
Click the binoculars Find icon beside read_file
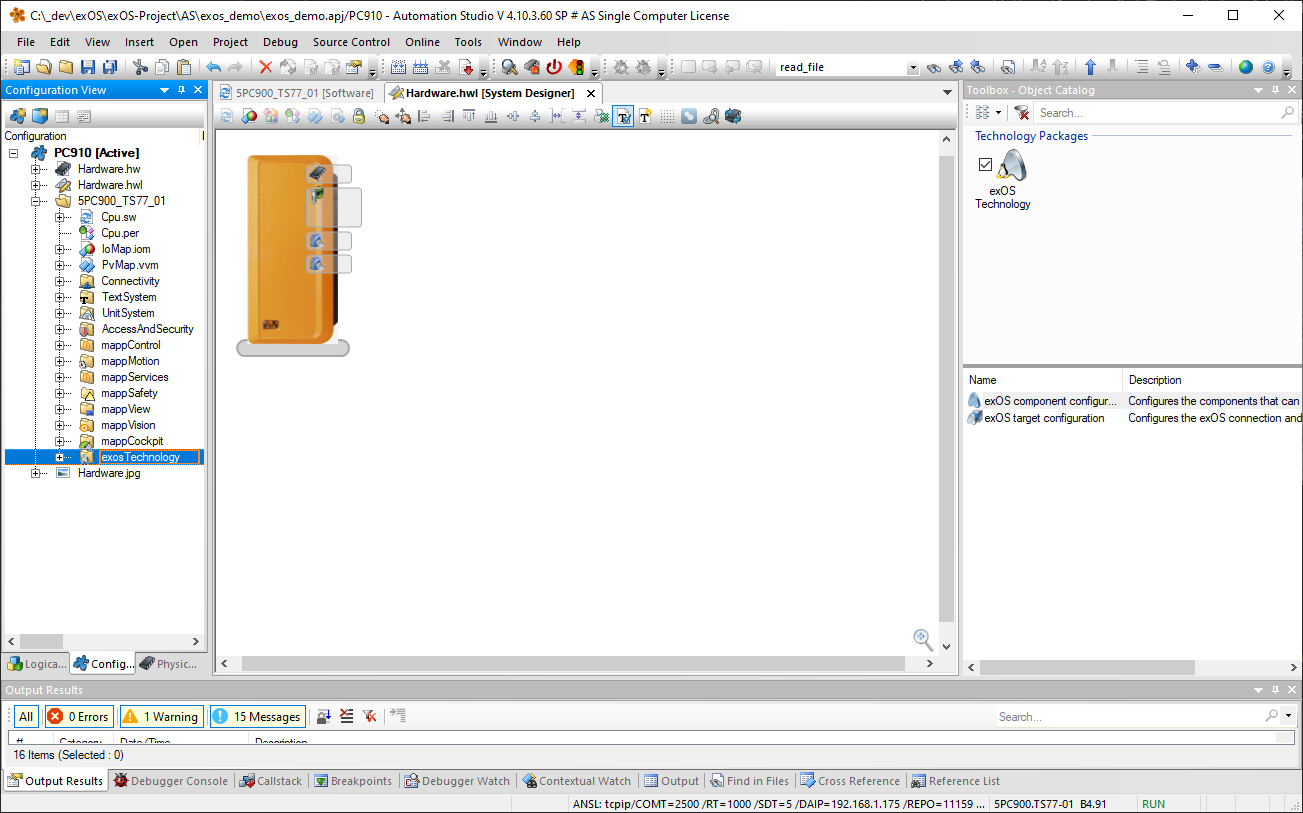pos(934,67)
